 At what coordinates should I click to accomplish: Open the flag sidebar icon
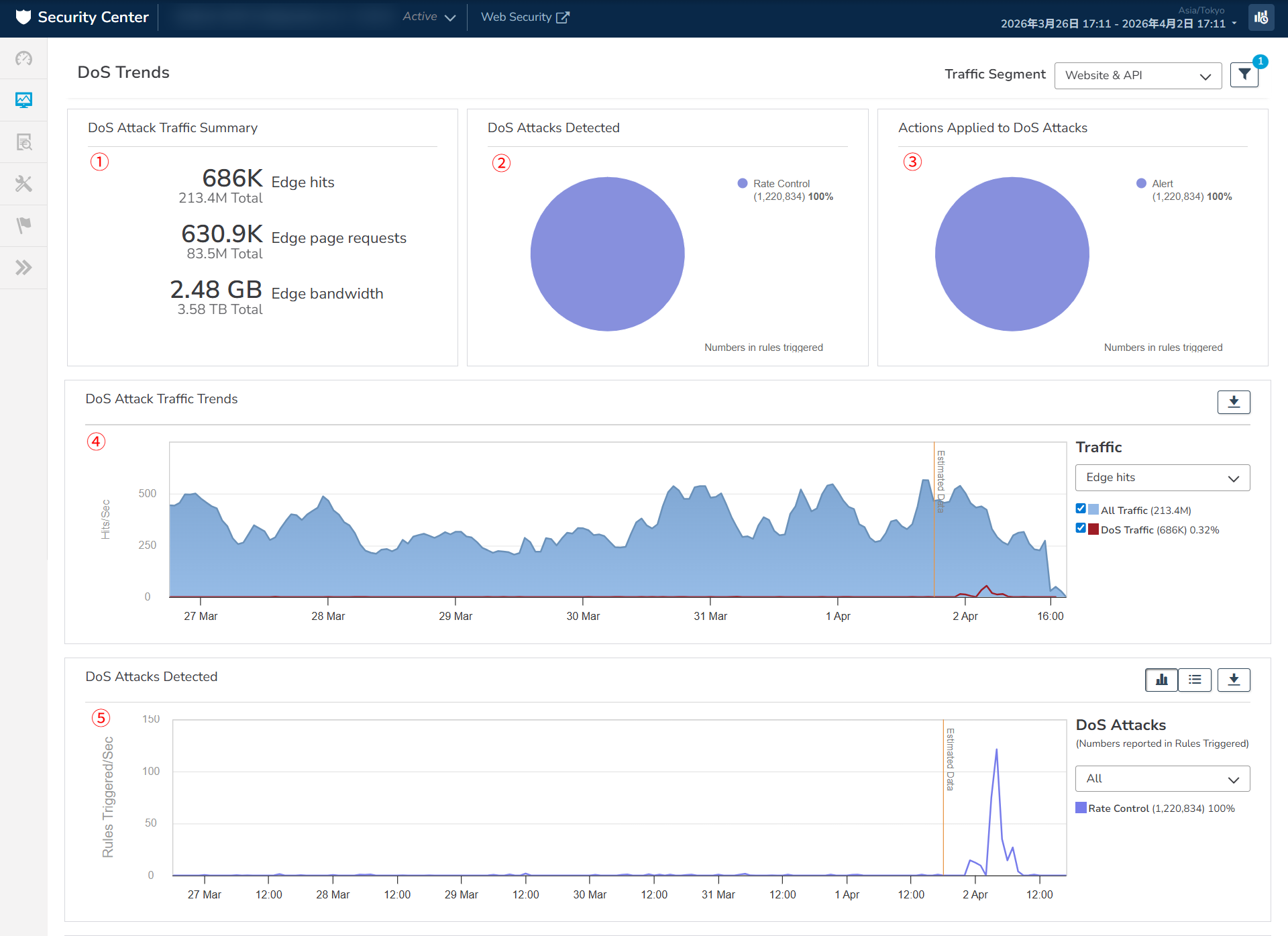click(x=23, y=225)
